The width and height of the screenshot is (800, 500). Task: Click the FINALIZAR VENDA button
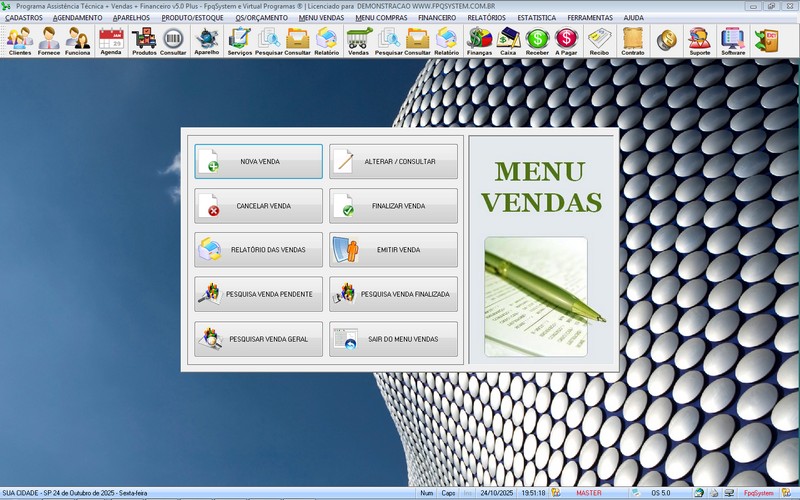pos(393,206)
